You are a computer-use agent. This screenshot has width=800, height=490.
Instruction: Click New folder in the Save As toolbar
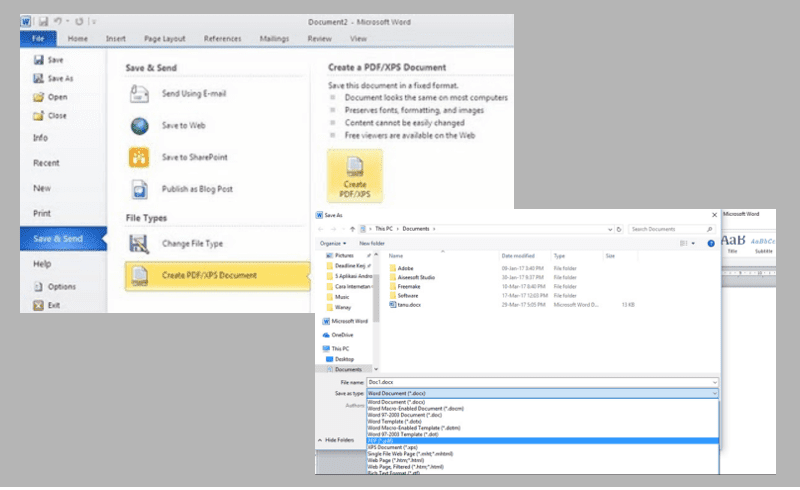[371, 243]
